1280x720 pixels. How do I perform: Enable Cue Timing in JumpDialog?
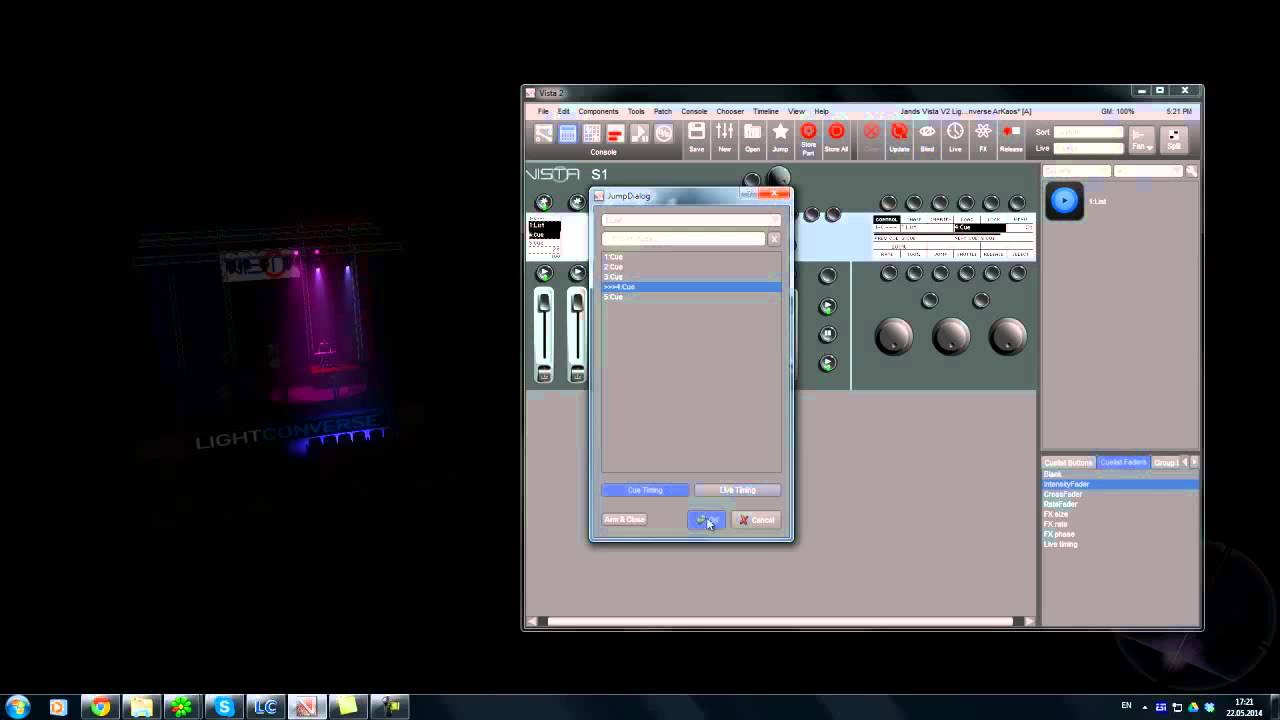[645, 490]
